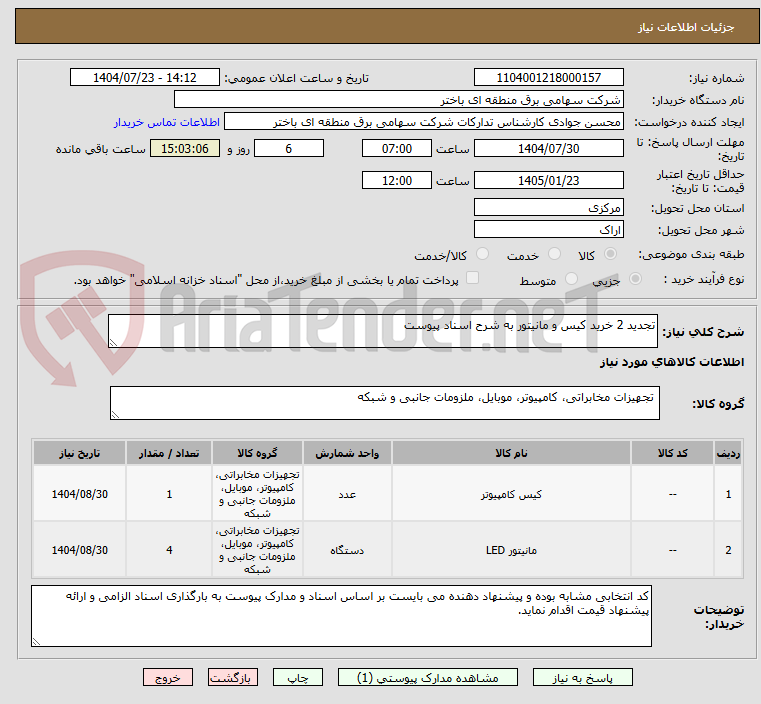This screenshot has width=761, height=704.
Task: Click the remaining days field showing 6
Action: tap(289, 148)
